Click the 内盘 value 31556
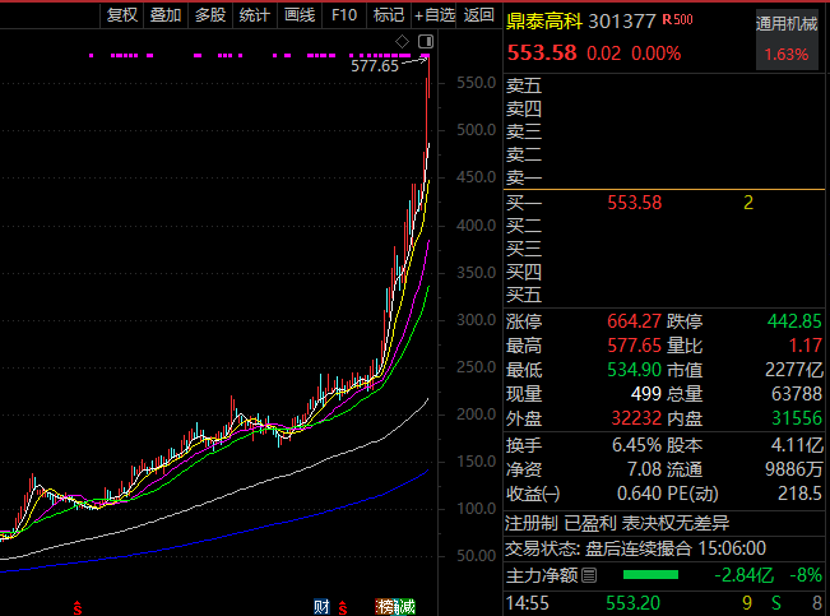 click(797, 418)
